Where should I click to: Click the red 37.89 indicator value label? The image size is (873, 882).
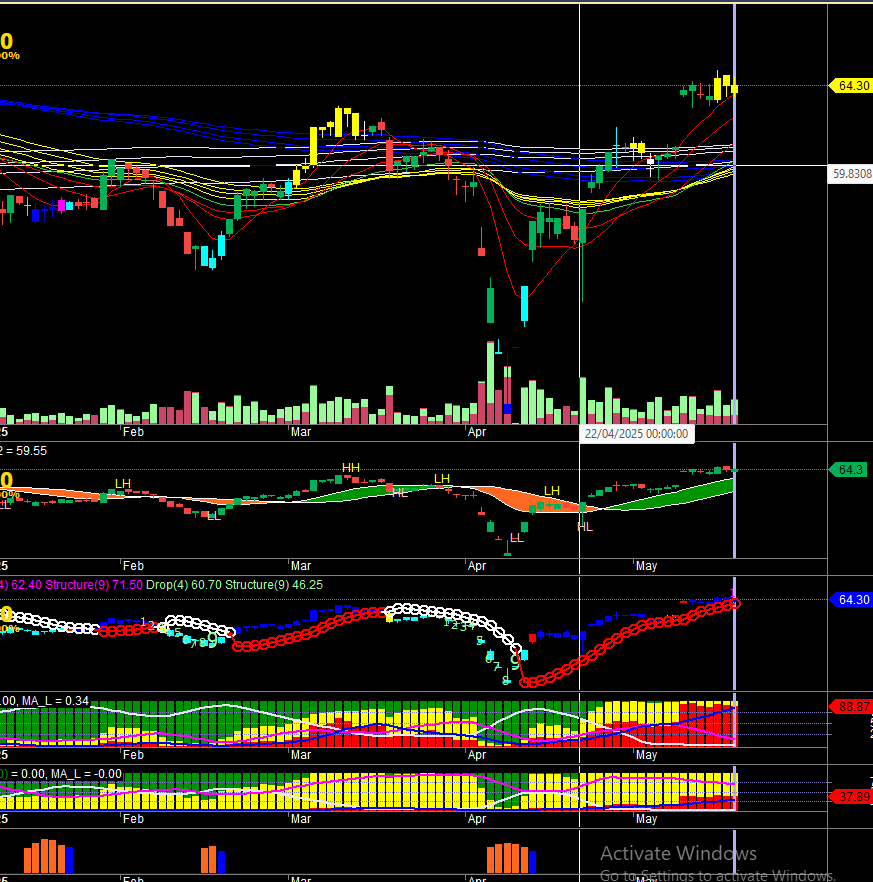[850, 796]
